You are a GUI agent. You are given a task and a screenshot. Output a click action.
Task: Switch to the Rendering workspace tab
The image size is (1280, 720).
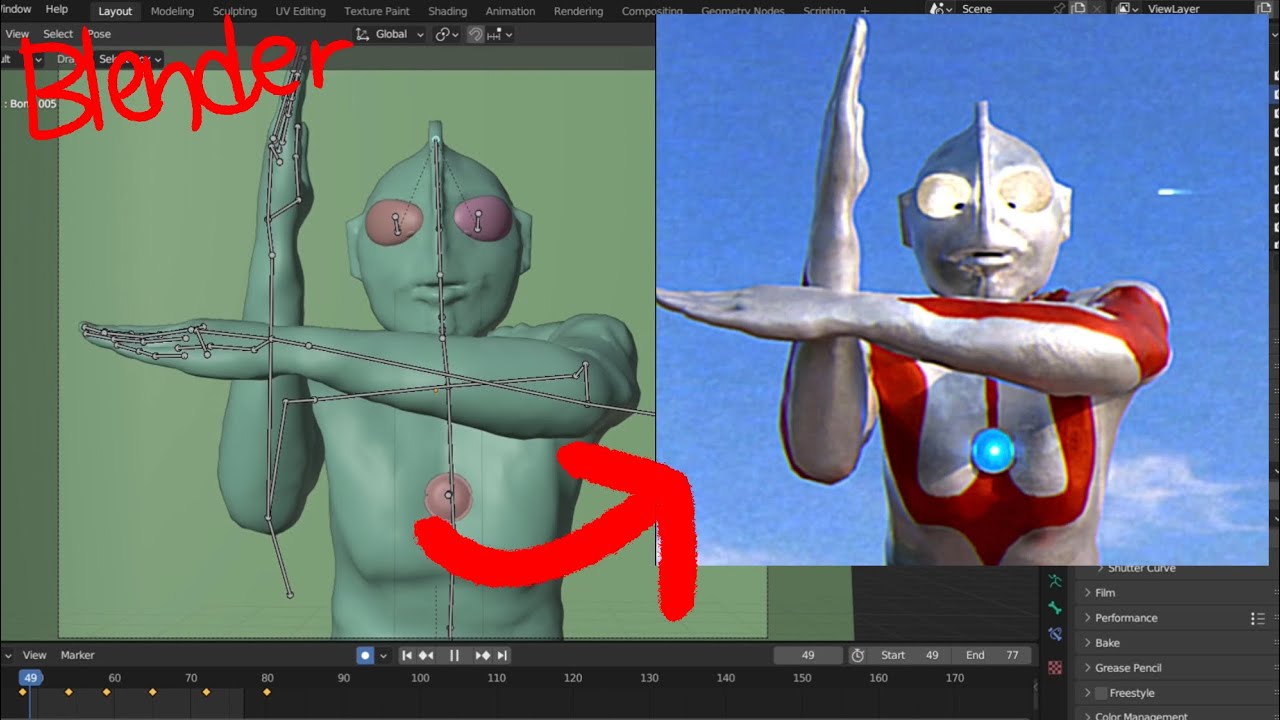pos(578,11)
